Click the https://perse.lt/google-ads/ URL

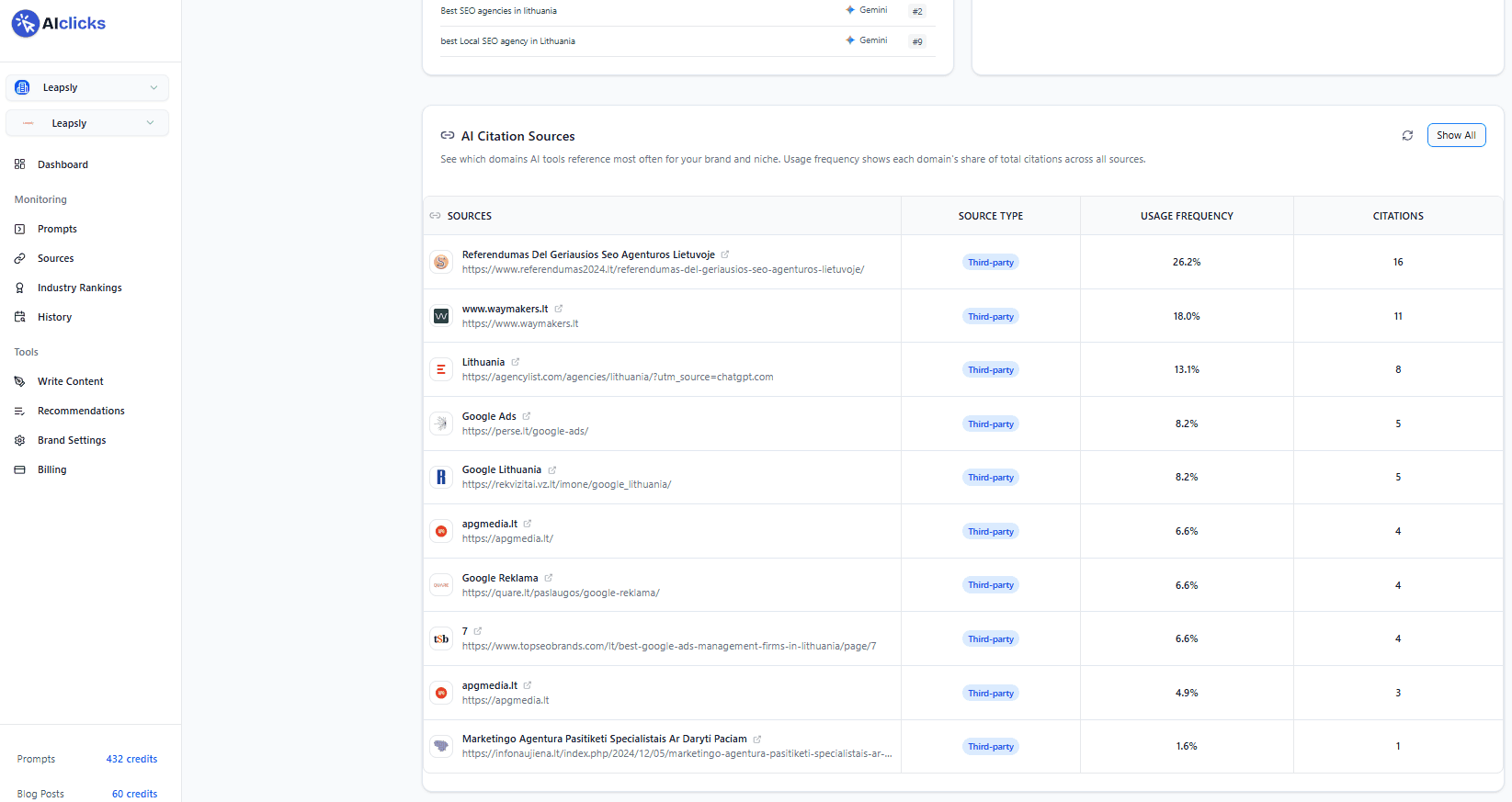[525, 431]
